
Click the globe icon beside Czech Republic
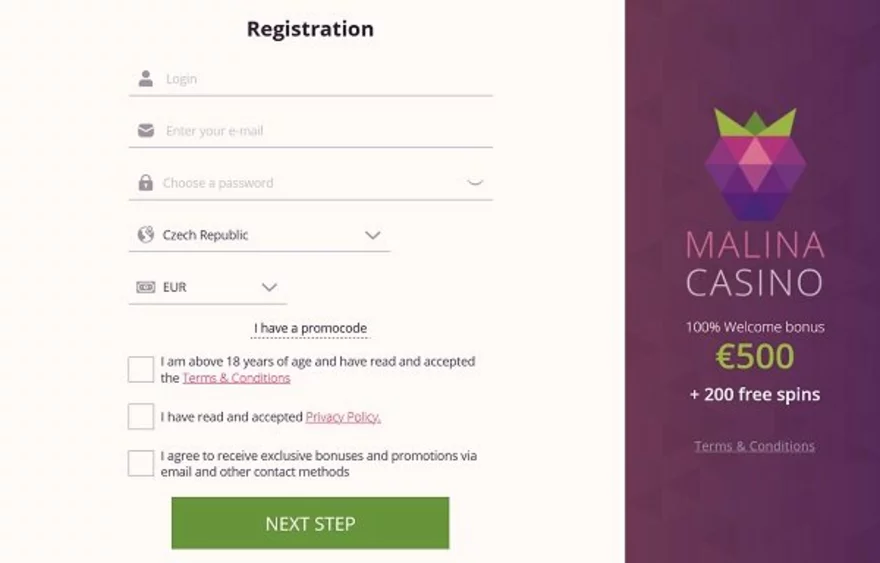pyautogui.click(x=146, y=235)
